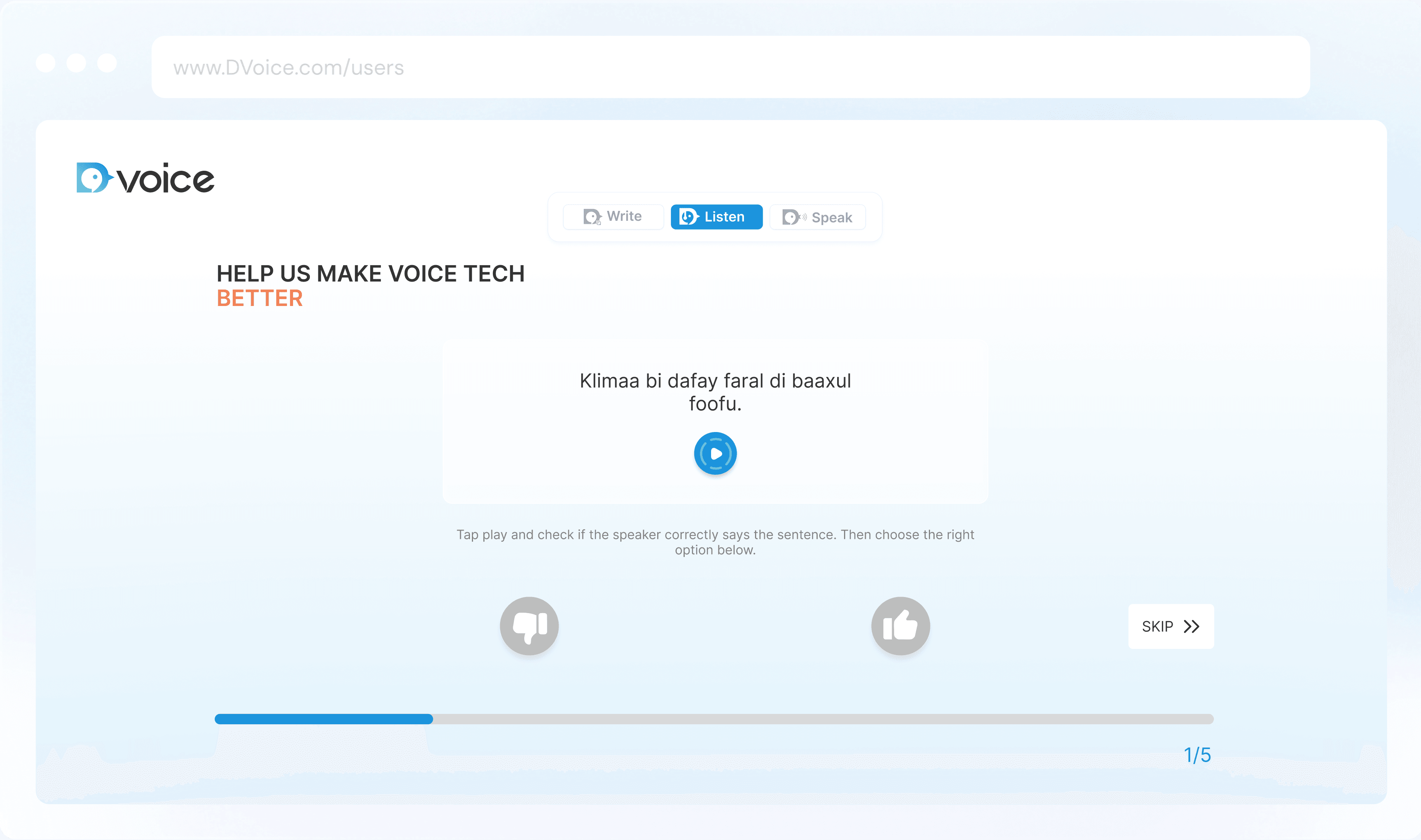Click the task progress bar

713,718
